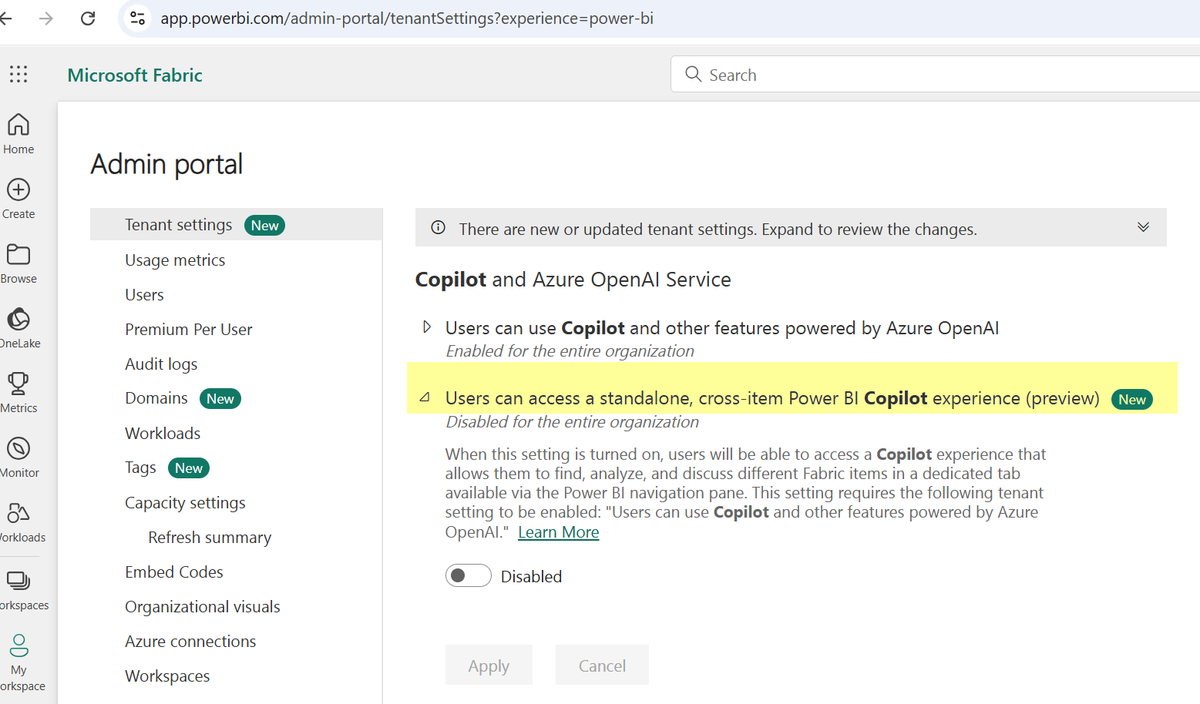Image resolution: width=1200 pixels, height=704 pixels.
Task: Open Audit logs page
Action: [x=161, y=364]
